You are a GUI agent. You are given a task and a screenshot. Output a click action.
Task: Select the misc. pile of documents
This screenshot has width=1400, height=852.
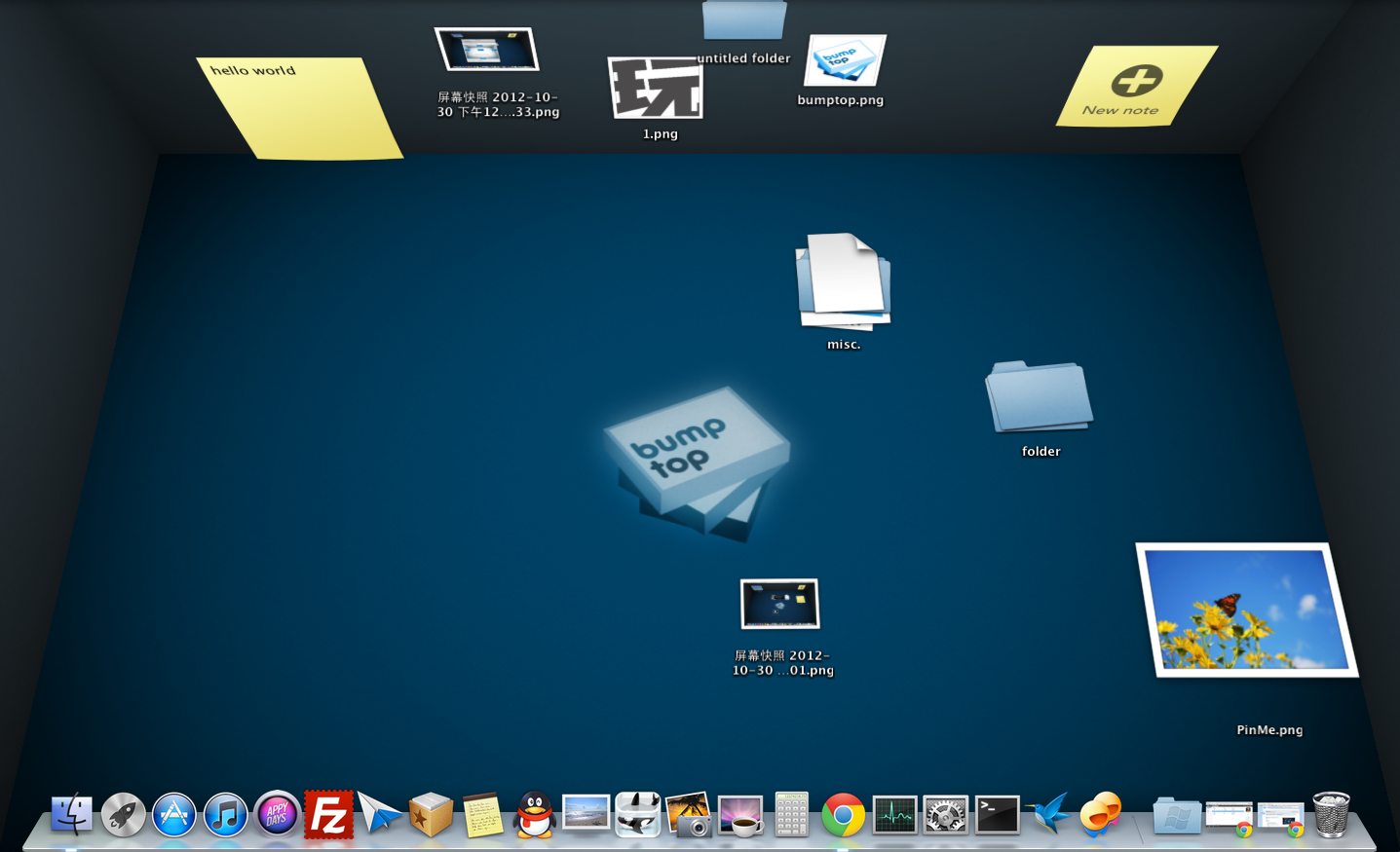pyautogui.click(x=844, y=280)
